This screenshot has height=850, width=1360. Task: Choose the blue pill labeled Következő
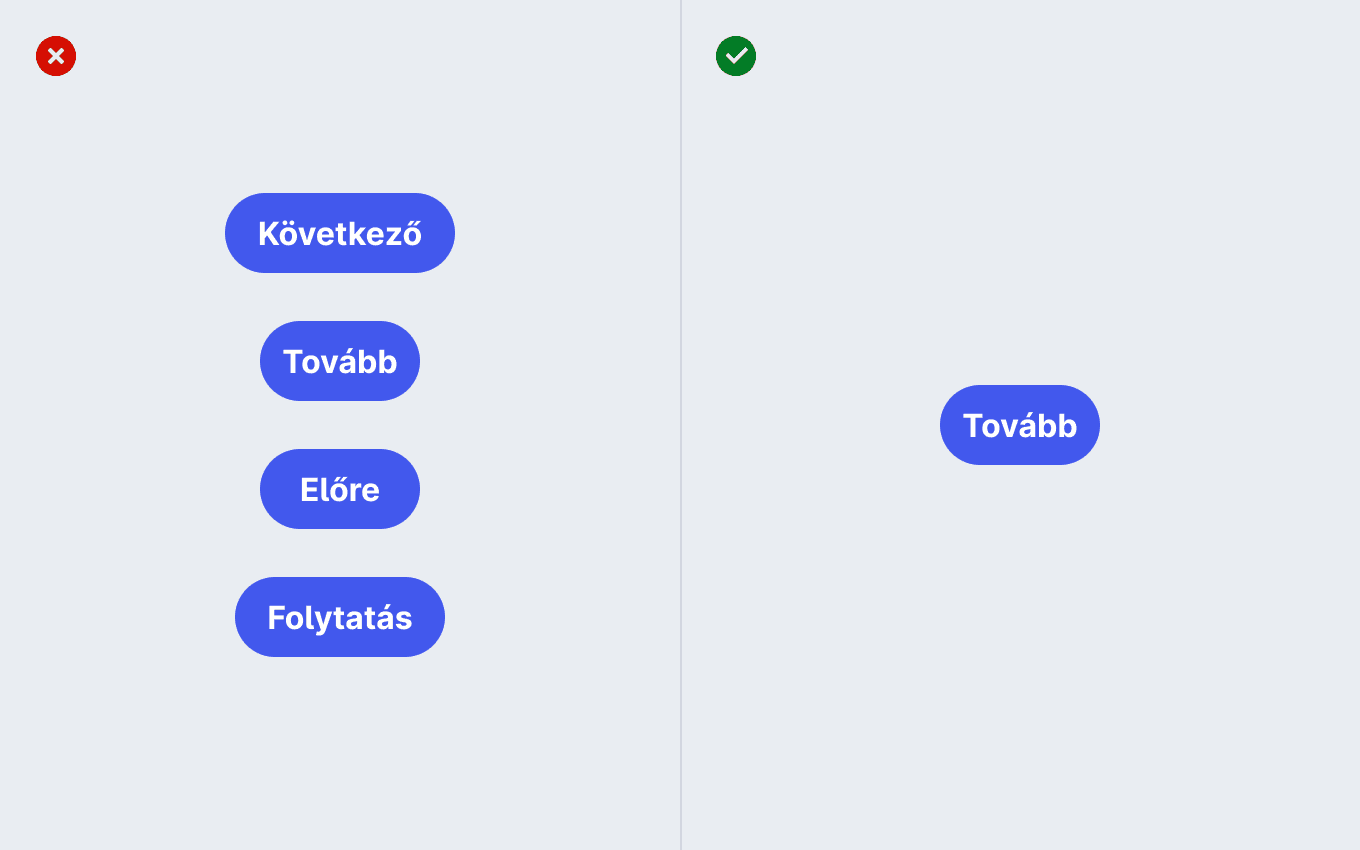click(340, 233)
